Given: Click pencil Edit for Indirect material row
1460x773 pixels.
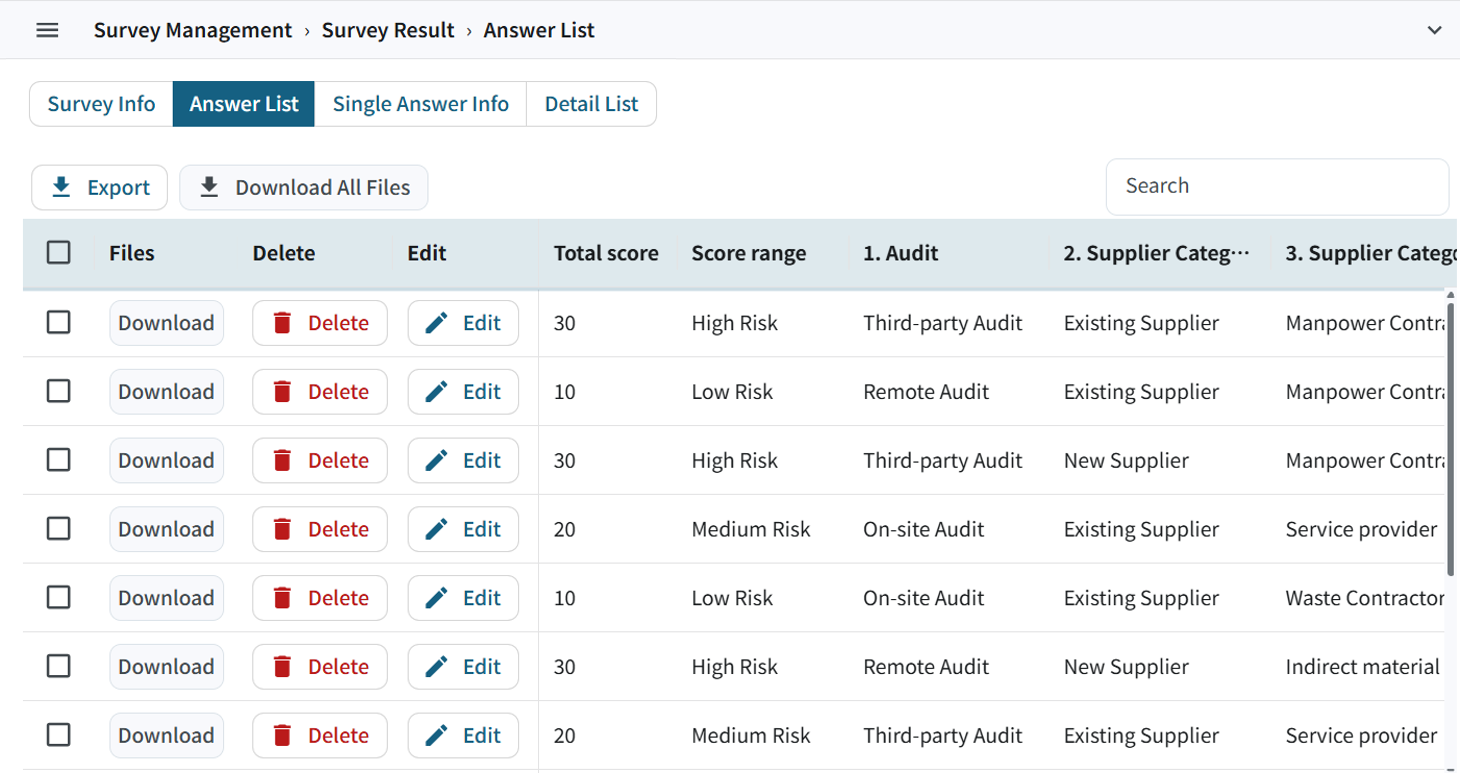Looking at the screenshot, I should point(463,667).
